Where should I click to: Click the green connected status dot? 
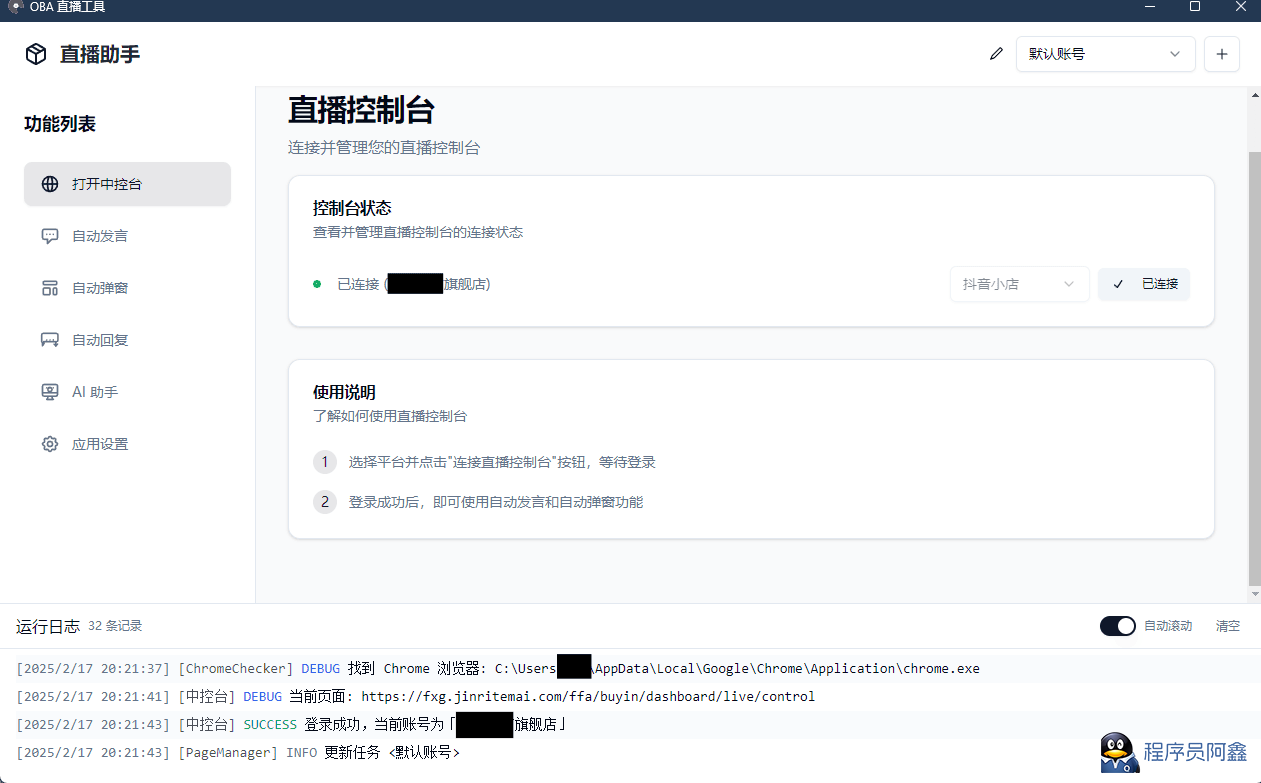point(317,284)
